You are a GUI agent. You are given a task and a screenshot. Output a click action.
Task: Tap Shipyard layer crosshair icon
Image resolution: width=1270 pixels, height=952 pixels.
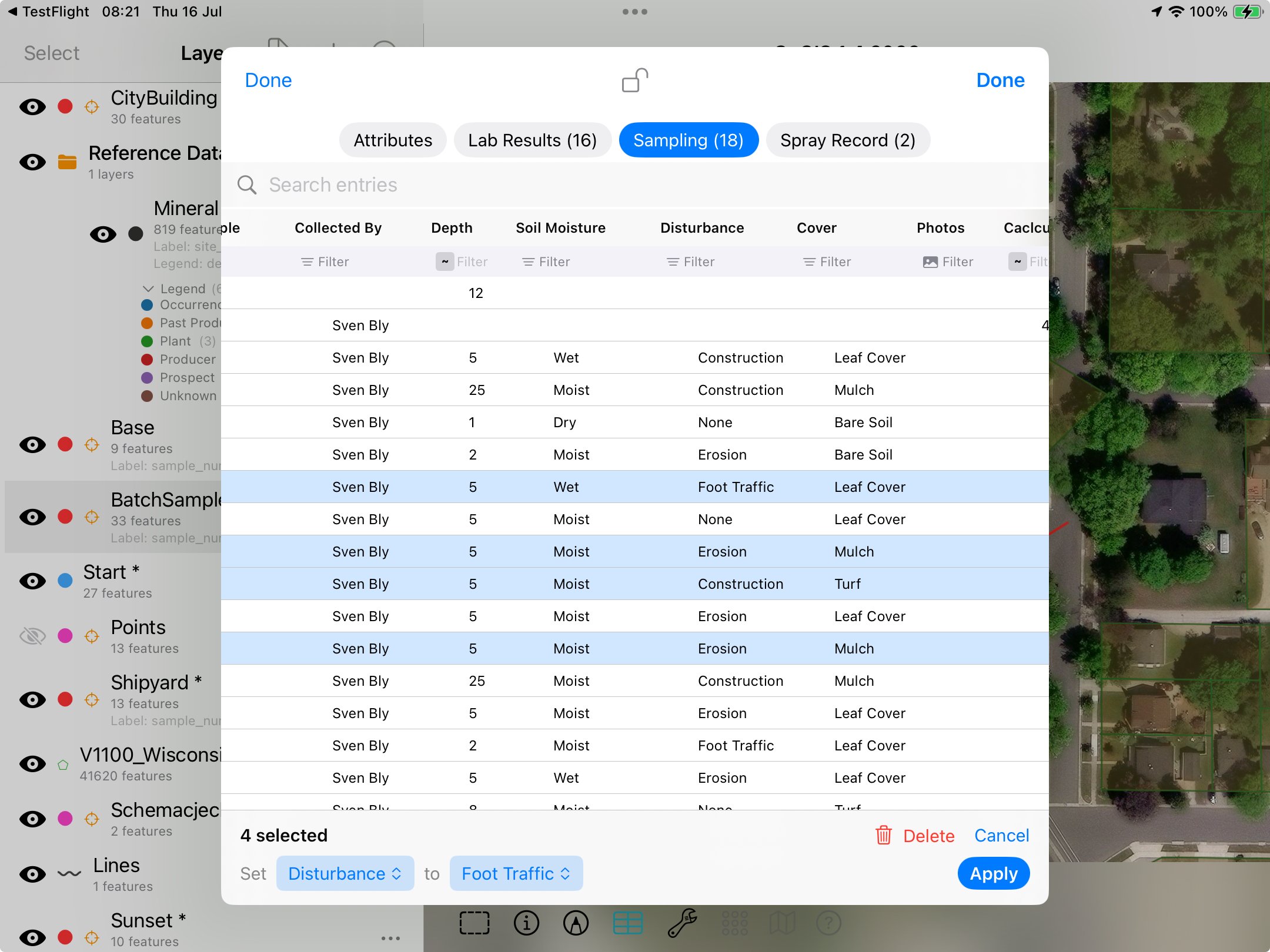pyautogui.click(x=92, y=699)
